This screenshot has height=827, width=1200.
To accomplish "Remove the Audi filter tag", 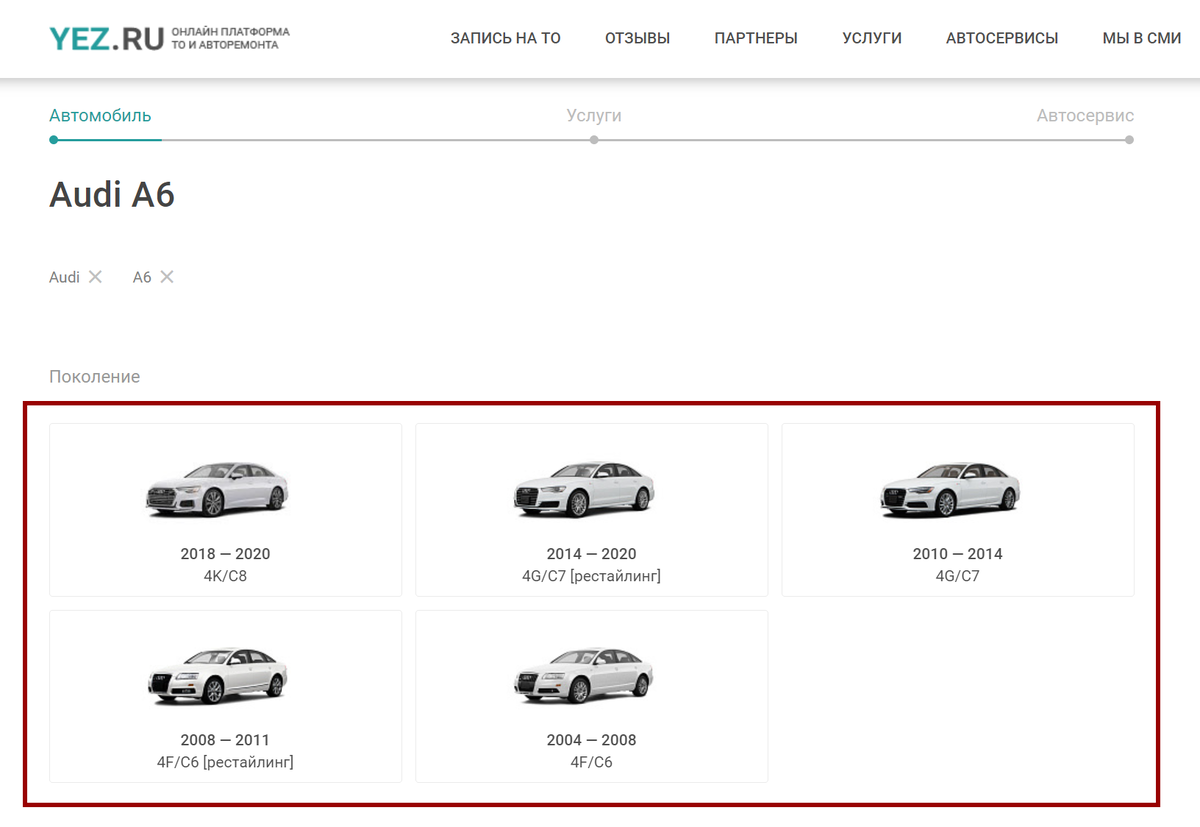I will click(x=95, y=277).
